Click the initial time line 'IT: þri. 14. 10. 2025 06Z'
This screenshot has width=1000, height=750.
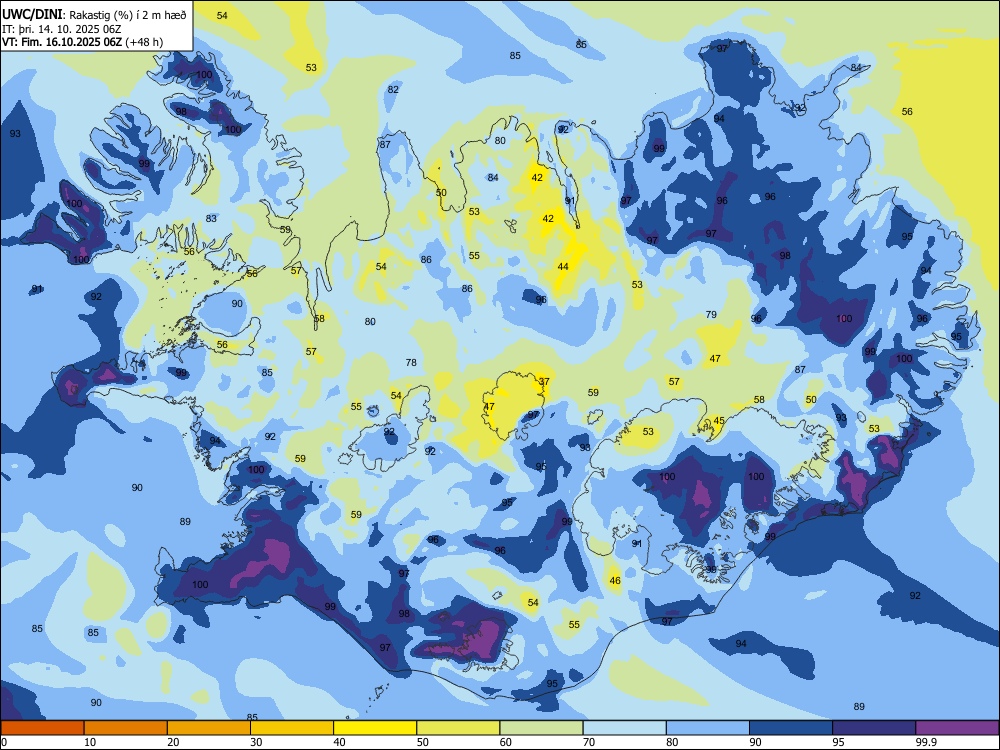point(61,29)
